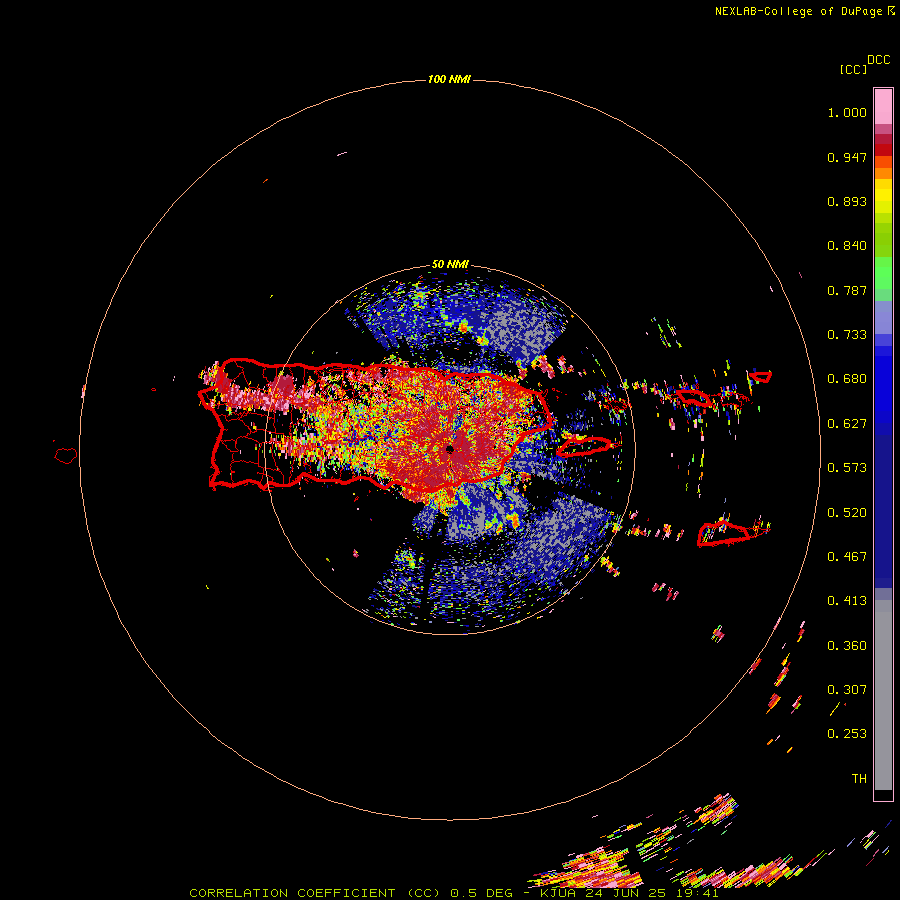Click the small Mona Island outline far west
The height and width of the screenshot is (900, 900).
pyautogui.click(x=66, y=455)
